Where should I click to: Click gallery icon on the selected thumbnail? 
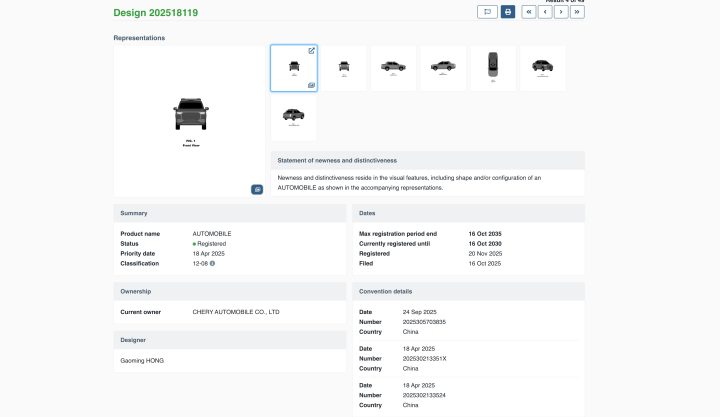(x=311, y=86)
